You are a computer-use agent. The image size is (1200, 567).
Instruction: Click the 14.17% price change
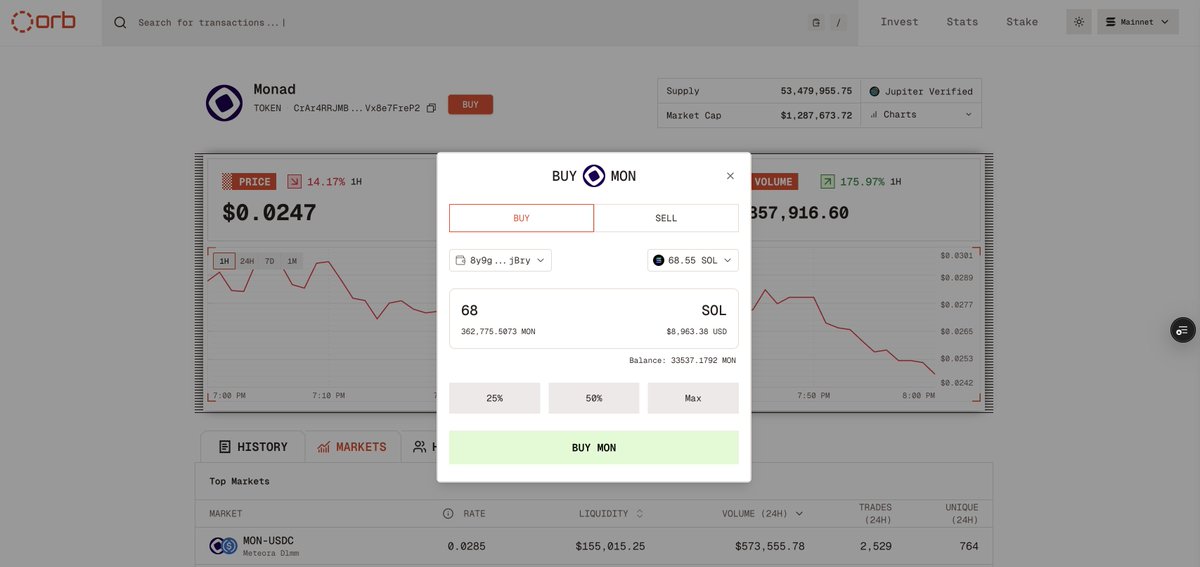tap(326, 182)
